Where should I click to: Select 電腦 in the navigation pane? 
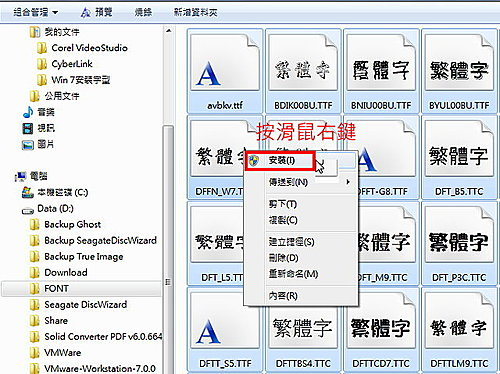(x=31, y=176)
